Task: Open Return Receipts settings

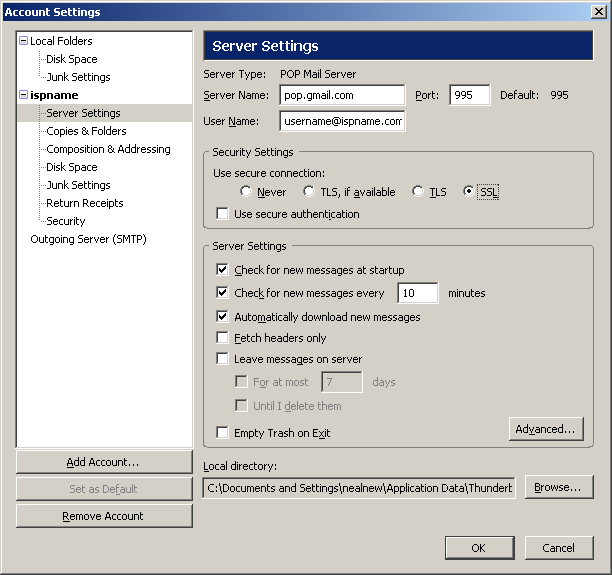Action: pos(84,203)
